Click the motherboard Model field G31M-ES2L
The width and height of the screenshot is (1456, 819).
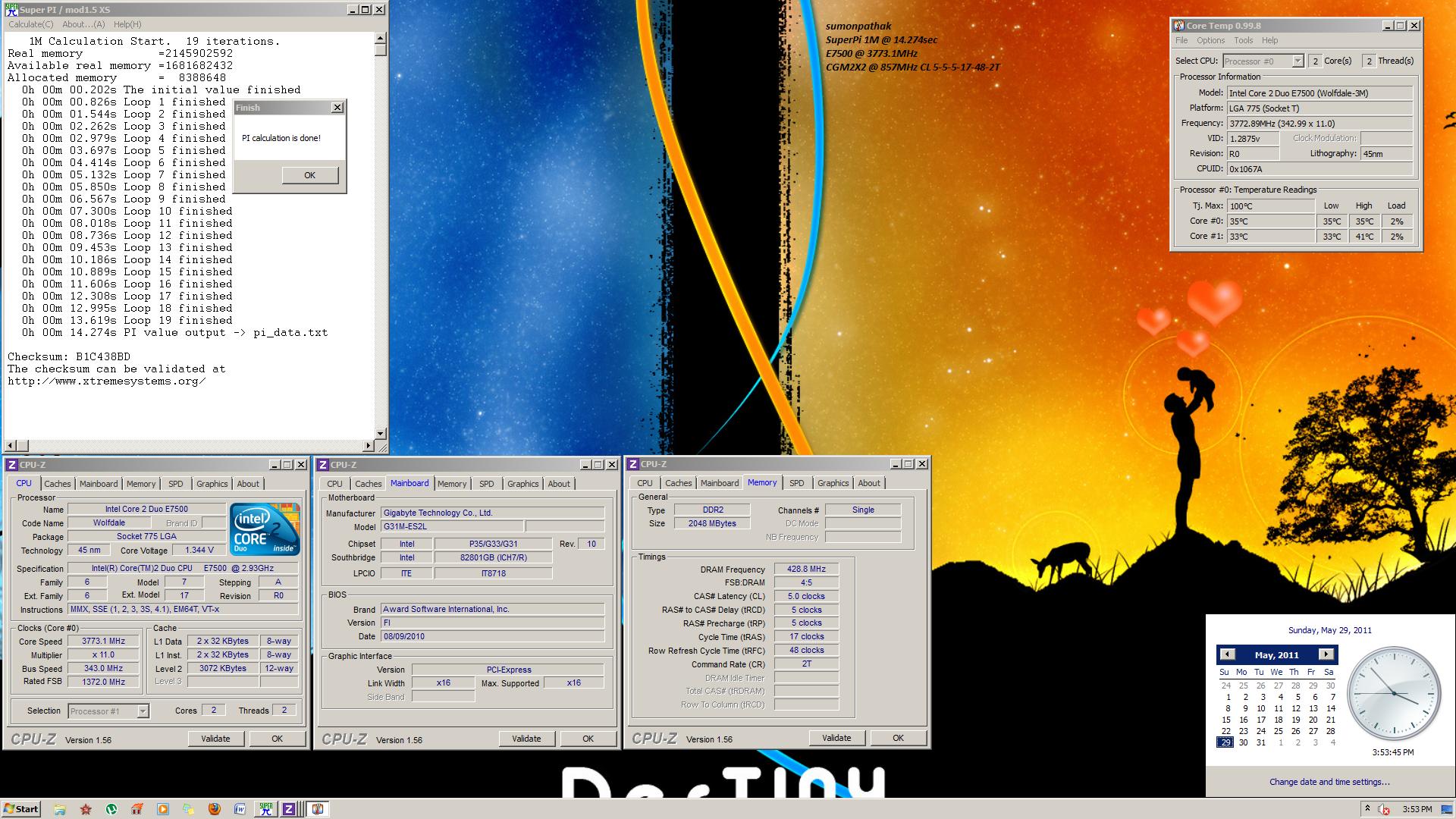tap(451, 526)
